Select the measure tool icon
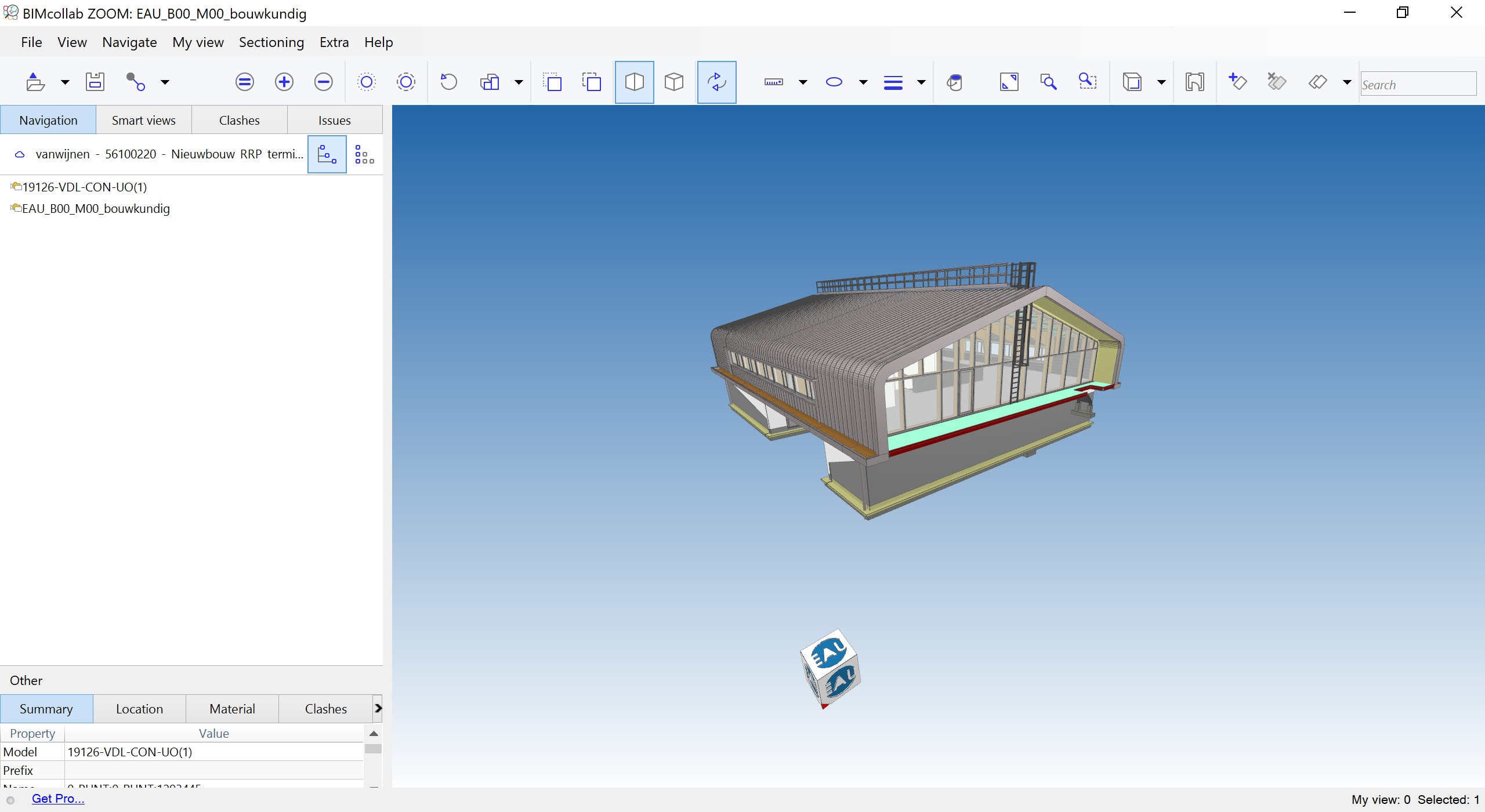The height and width of the screenshot is (812, 1485). click(x=774, y=83)
